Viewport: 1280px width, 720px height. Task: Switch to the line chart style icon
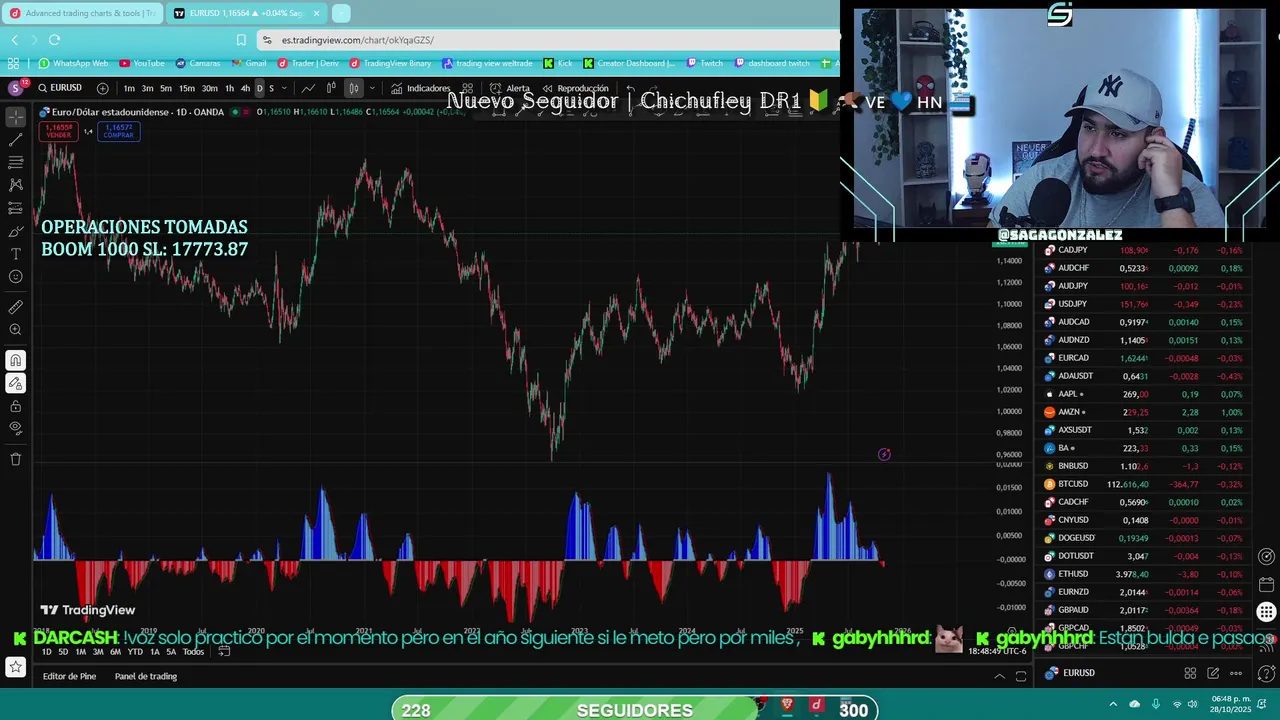pos(308,88)
